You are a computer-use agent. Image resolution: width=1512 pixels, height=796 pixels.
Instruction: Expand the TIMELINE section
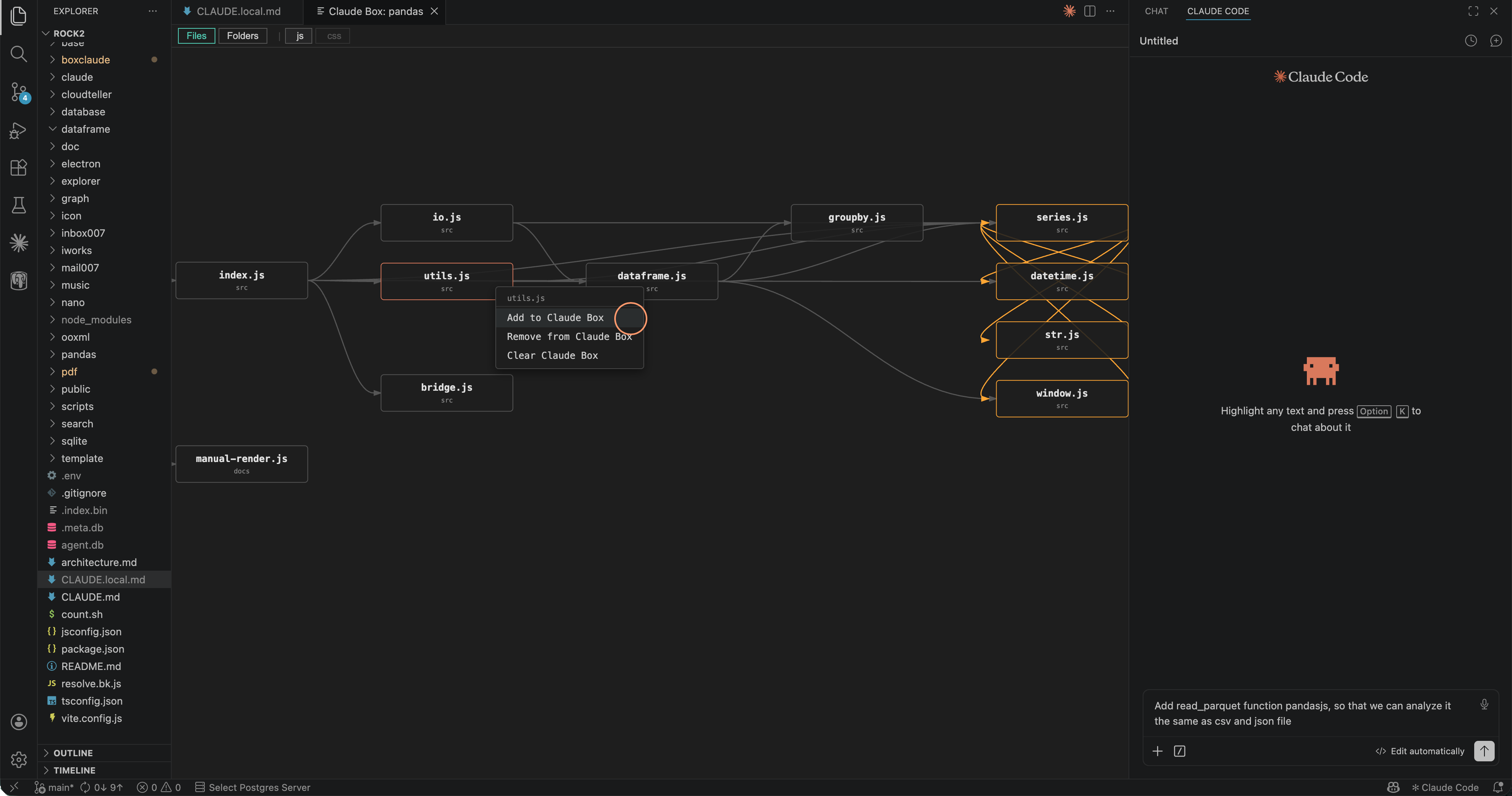(x=104, y=770)
